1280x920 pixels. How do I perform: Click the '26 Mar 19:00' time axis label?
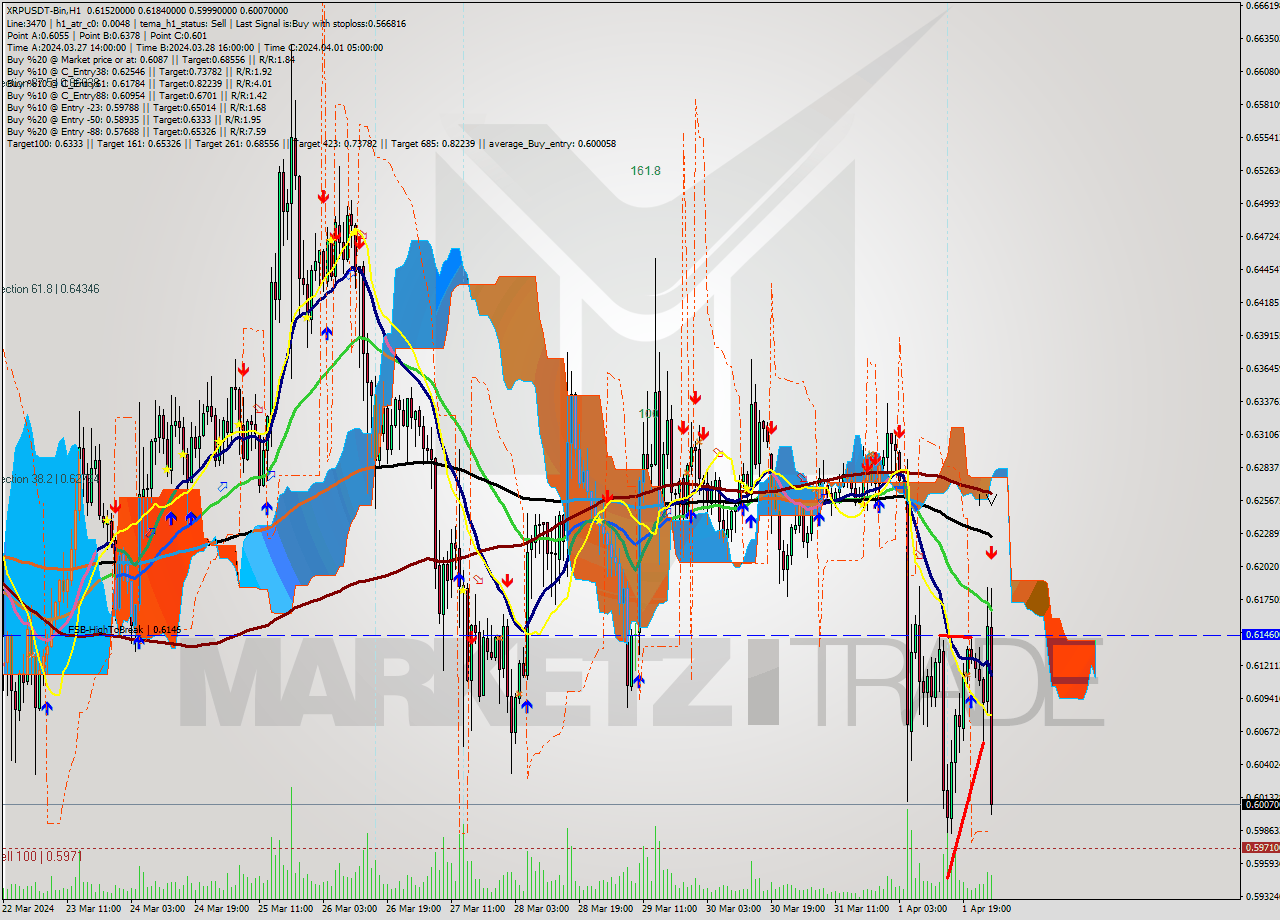coord(414,909)
